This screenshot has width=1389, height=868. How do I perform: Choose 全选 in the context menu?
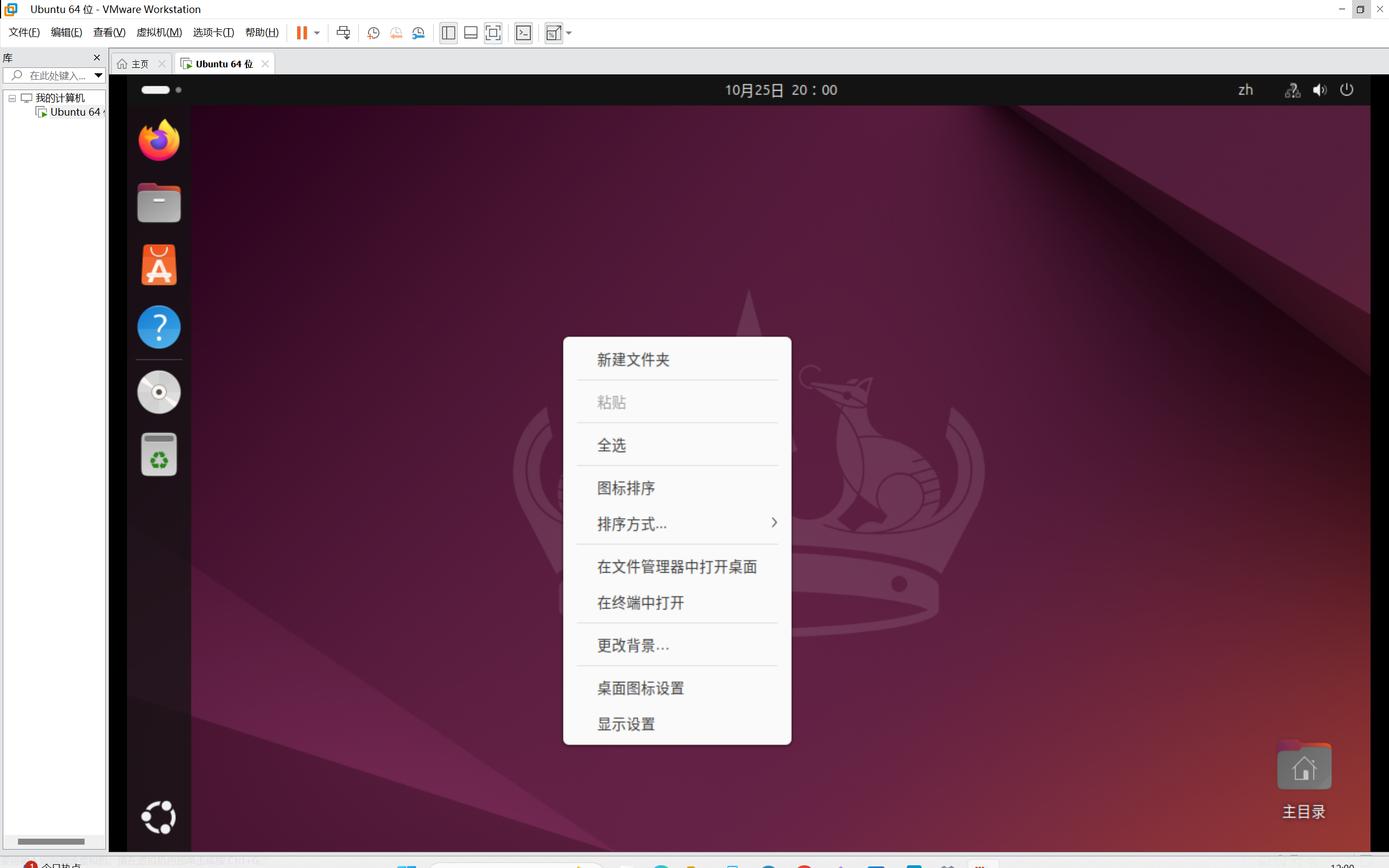tap(677, 445)
